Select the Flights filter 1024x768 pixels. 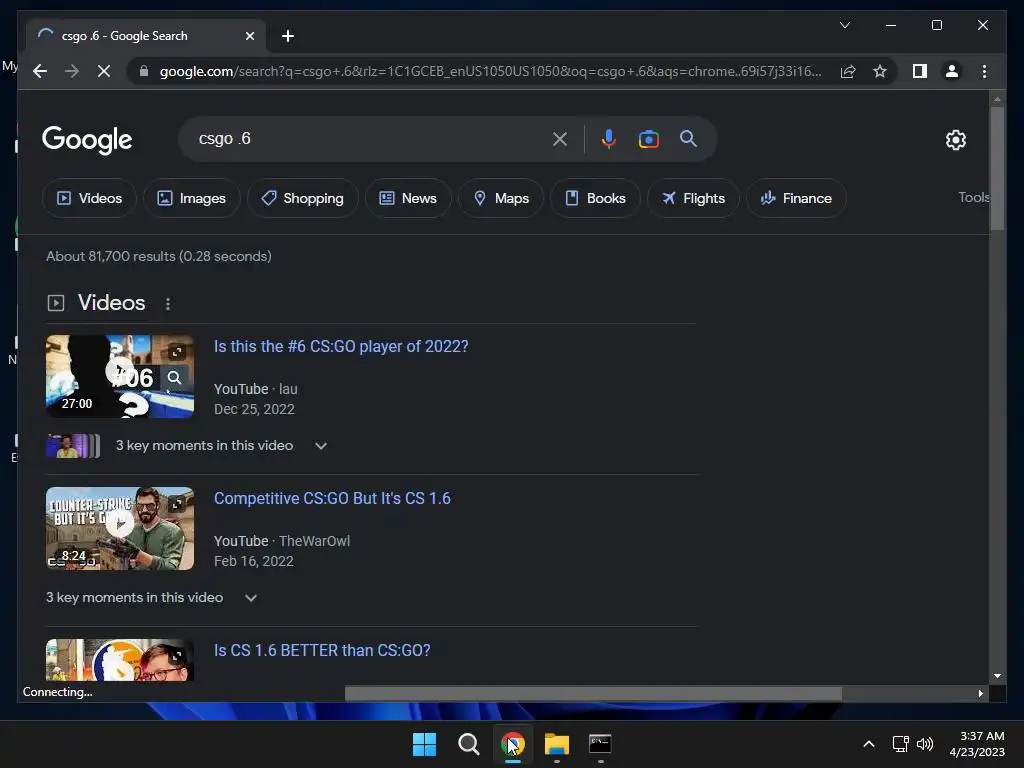tap(693, 198)
